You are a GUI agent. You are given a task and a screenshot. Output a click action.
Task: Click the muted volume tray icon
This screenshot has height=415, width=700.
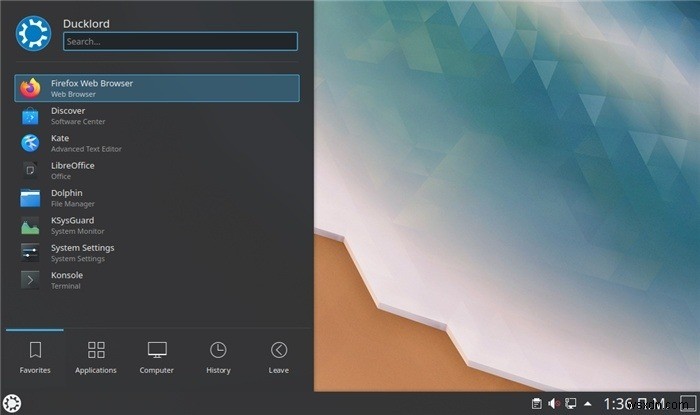(x=554, y=403)
